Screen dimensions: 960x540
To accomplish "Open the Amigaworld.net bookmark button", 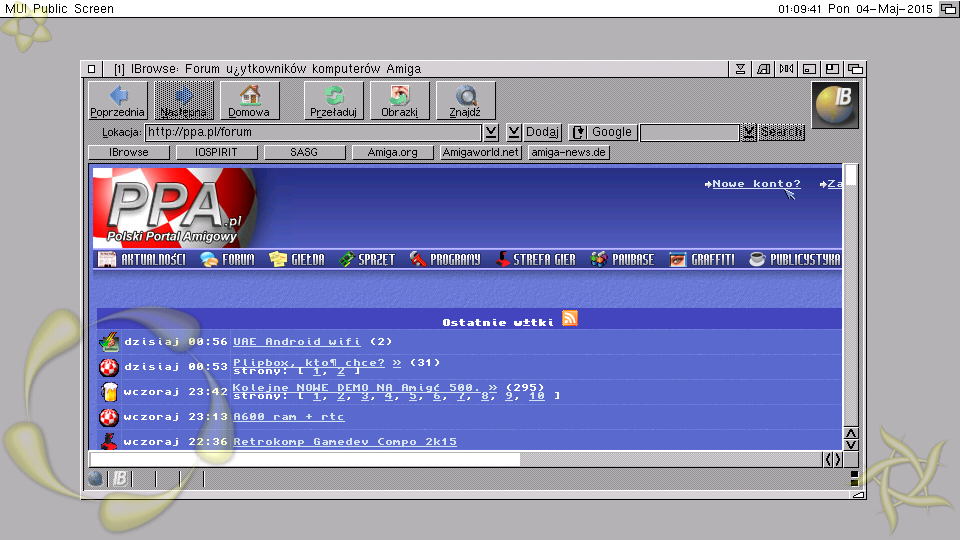I will (481, 152).
